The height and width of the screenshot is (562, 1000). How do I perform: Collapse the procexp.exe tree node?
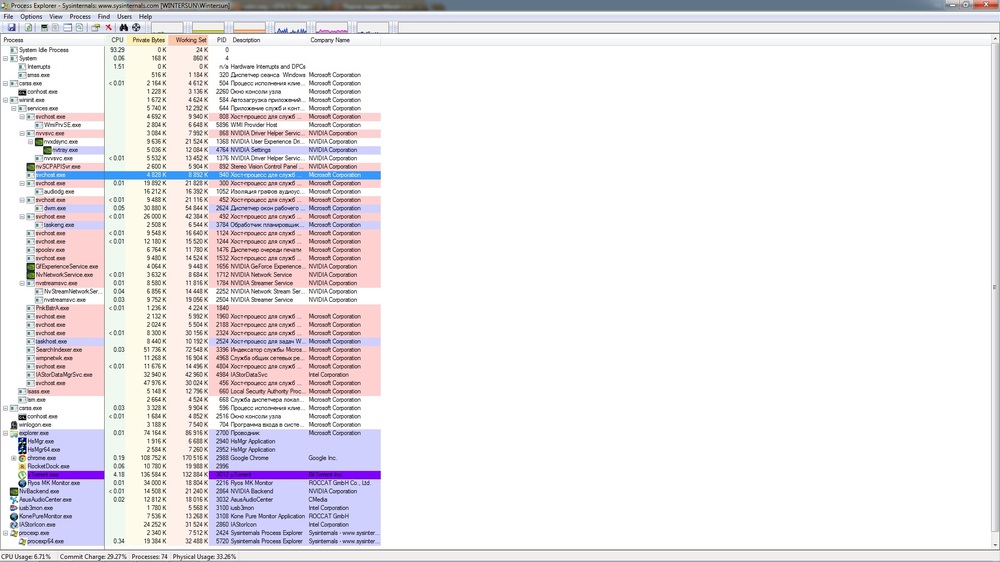(6, 533)
